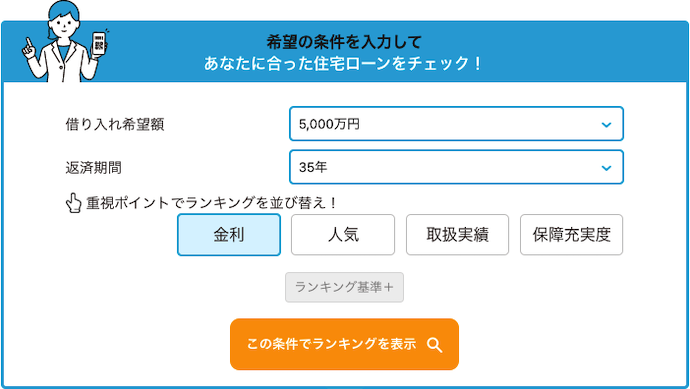Screen dimensions: 690x389
Task: Click the magnifying glass icon on the orange button
Action: (434, 345)
